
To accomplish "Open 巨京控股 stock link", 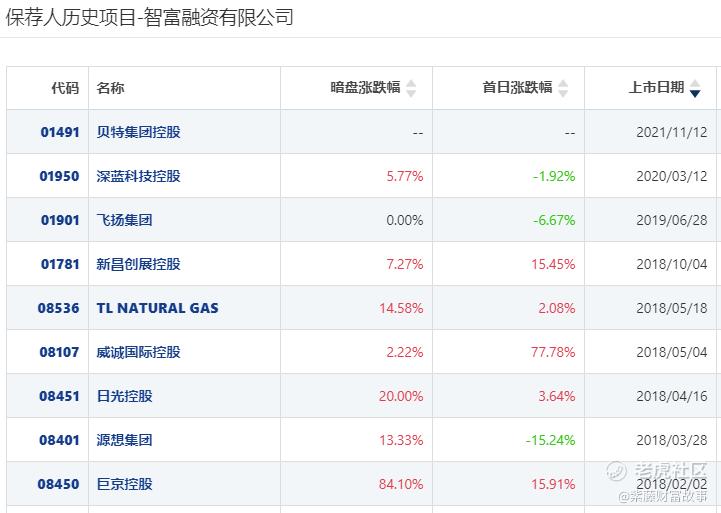I will click(x=124, y=484).
